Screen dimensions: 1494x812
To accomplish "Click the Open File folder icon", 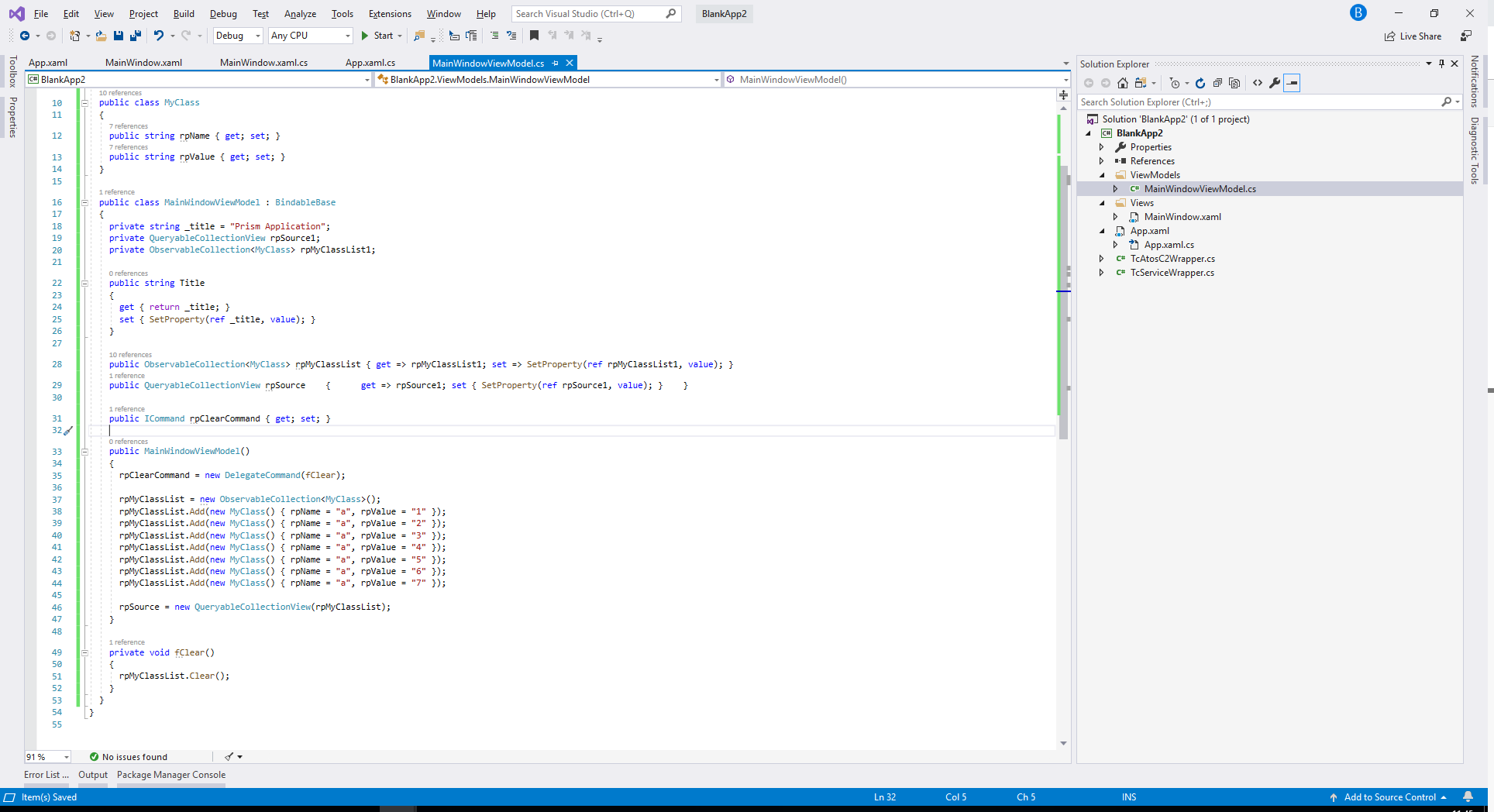I will 101,36.
